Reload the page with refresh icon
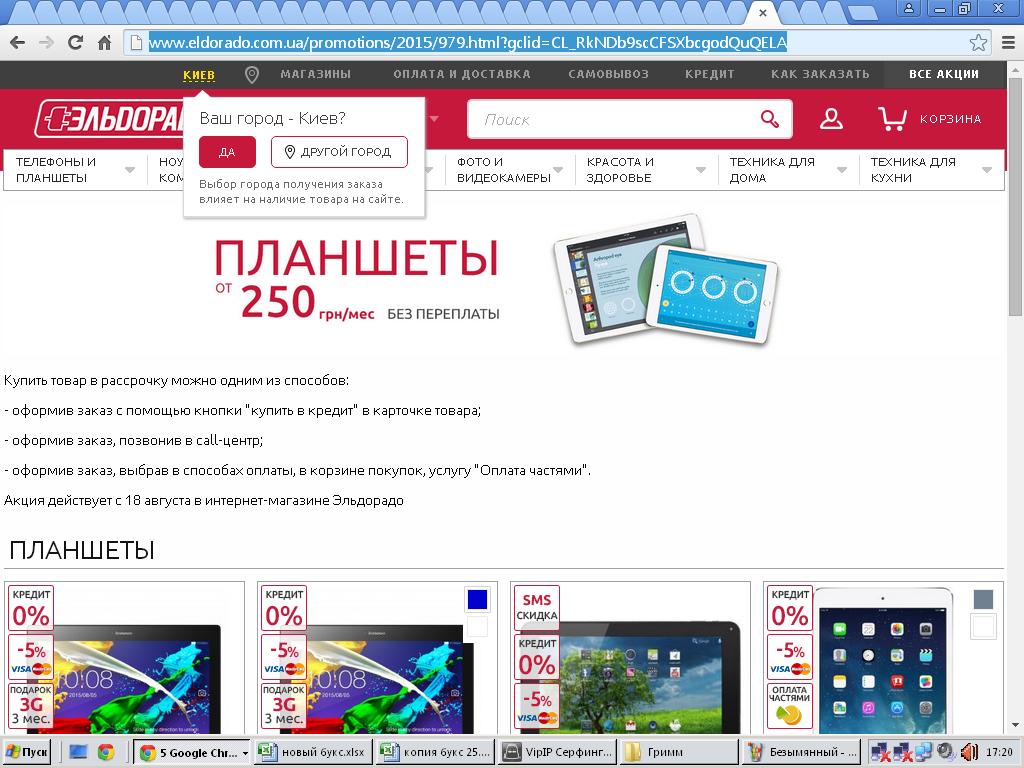Viewport: 1024px width, 768px height. click(75, 43)
